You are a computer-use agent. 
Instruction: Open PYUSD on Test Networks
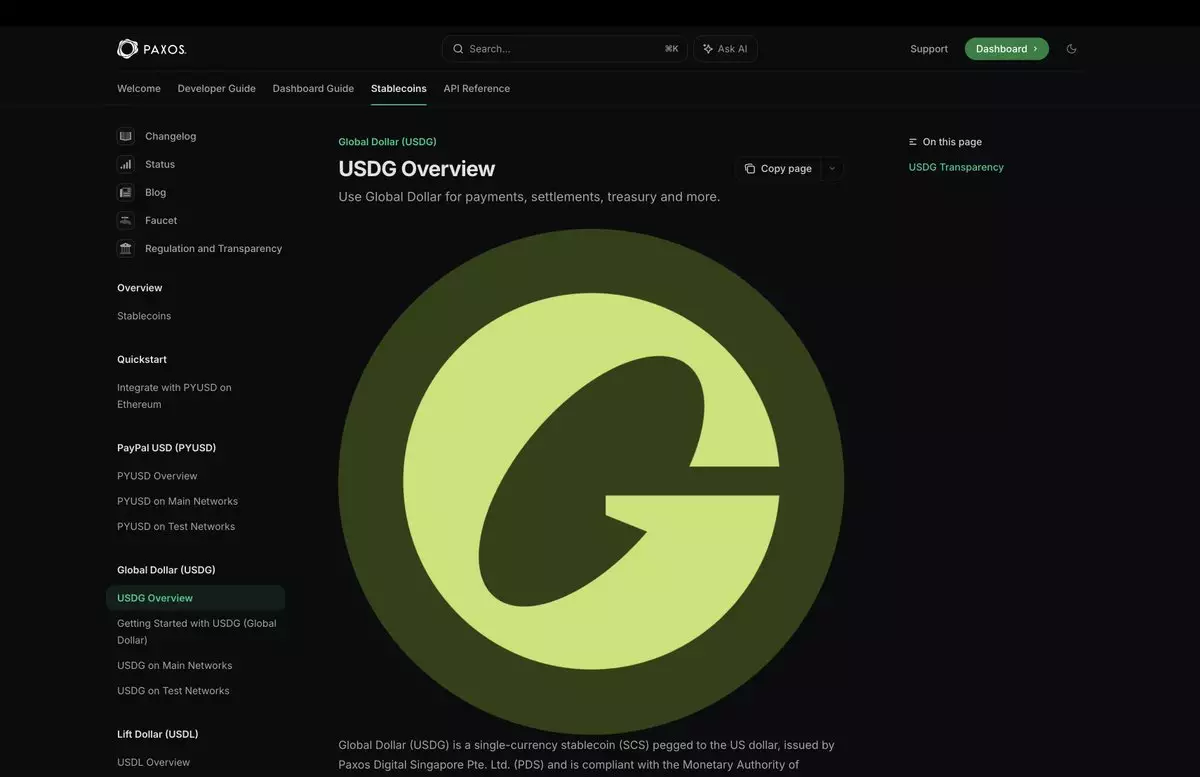tap(176, 526)
